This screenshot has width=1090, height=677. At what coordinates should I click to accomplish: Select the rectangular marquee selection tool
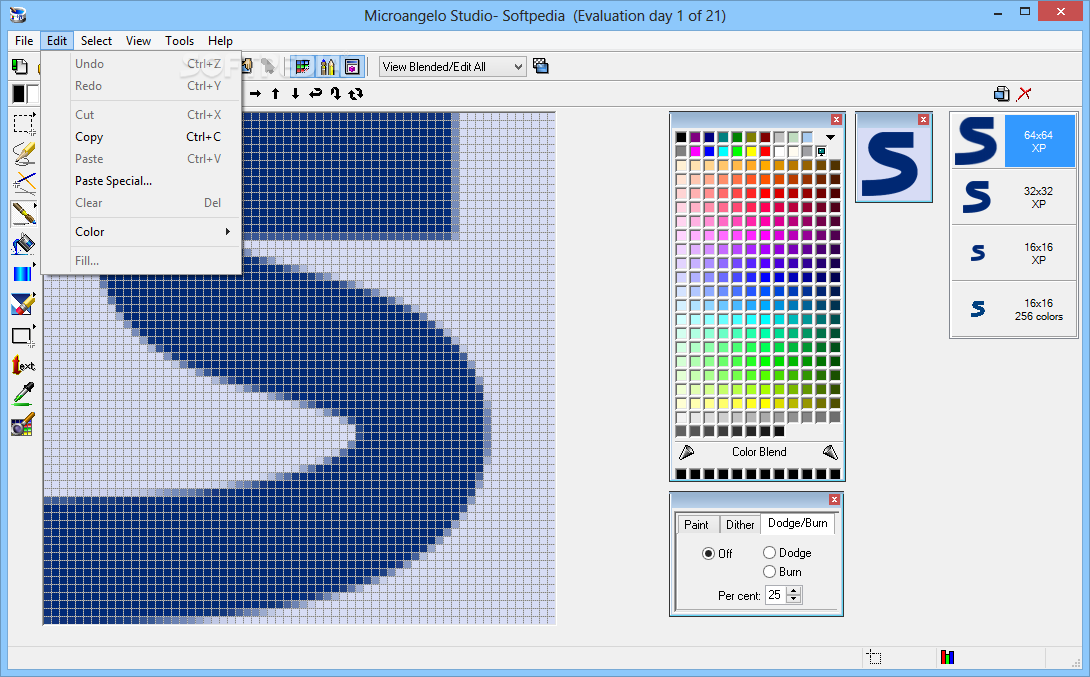[x=24, y=124]
